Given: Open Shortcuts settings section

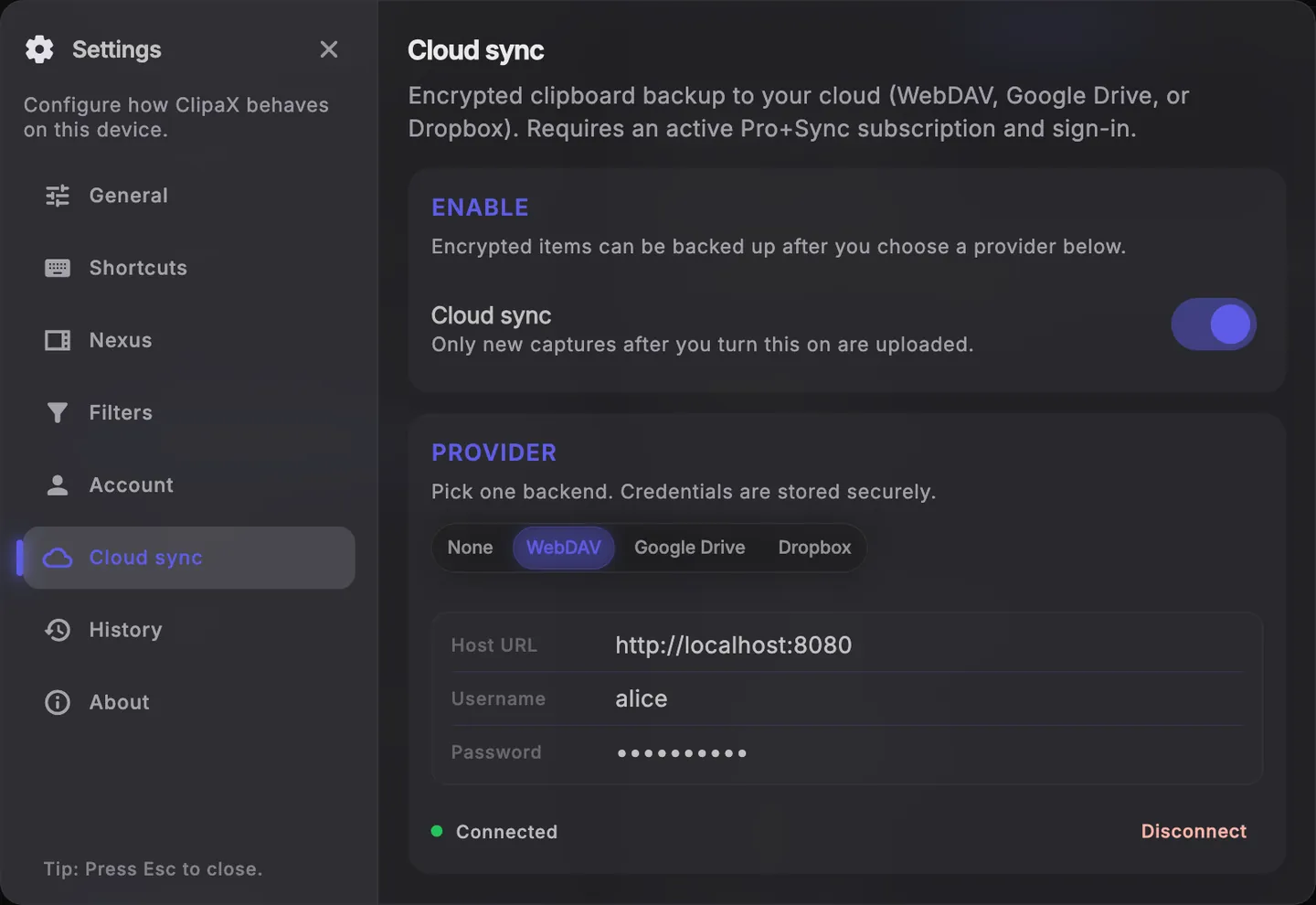Looking at the screenshot, I should (189, 268).
